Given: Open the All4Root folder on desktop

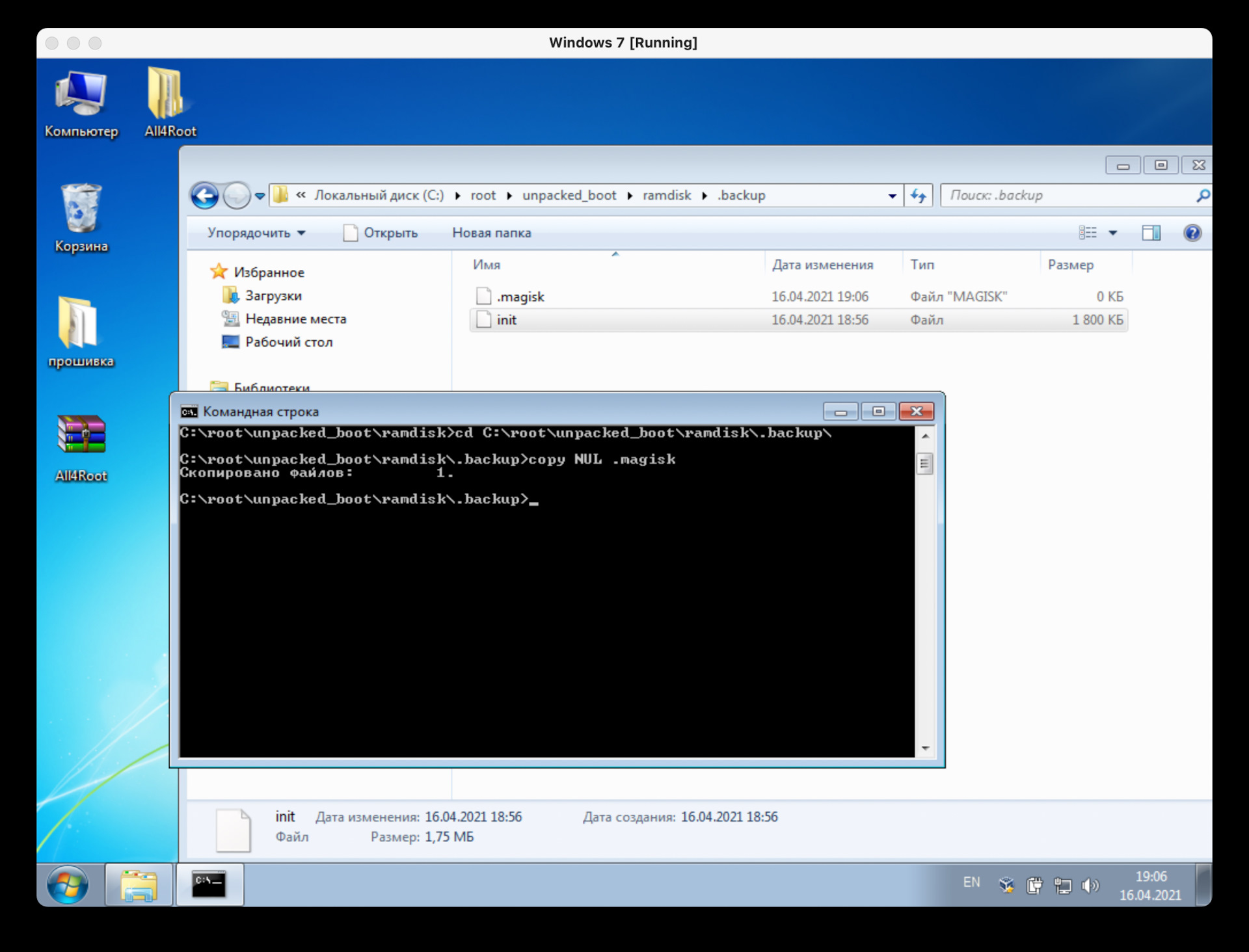Looking at the screenshot, I should point(170,103).
